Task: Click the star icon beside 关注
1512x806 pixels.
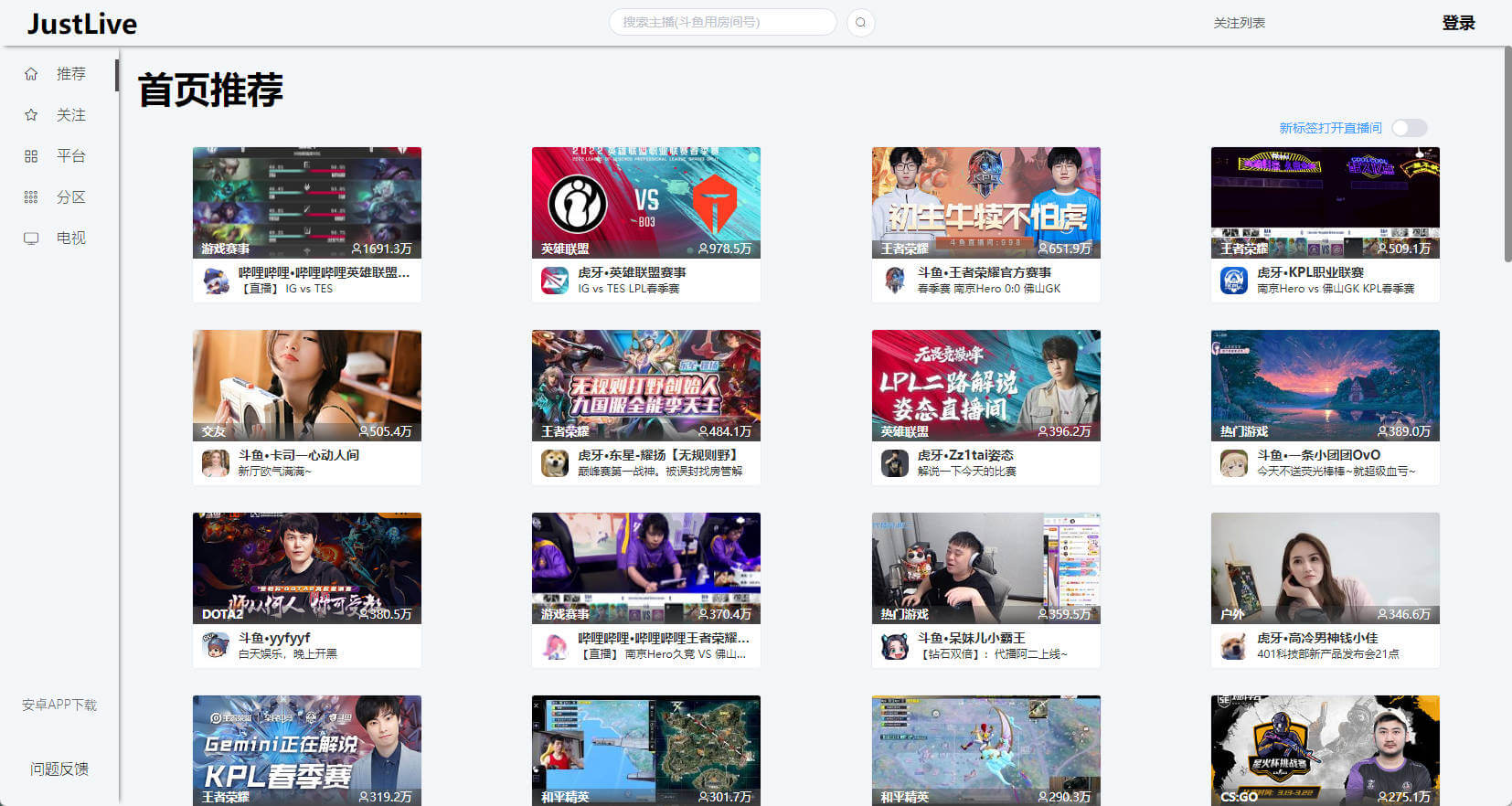Action: pos(31,115)
